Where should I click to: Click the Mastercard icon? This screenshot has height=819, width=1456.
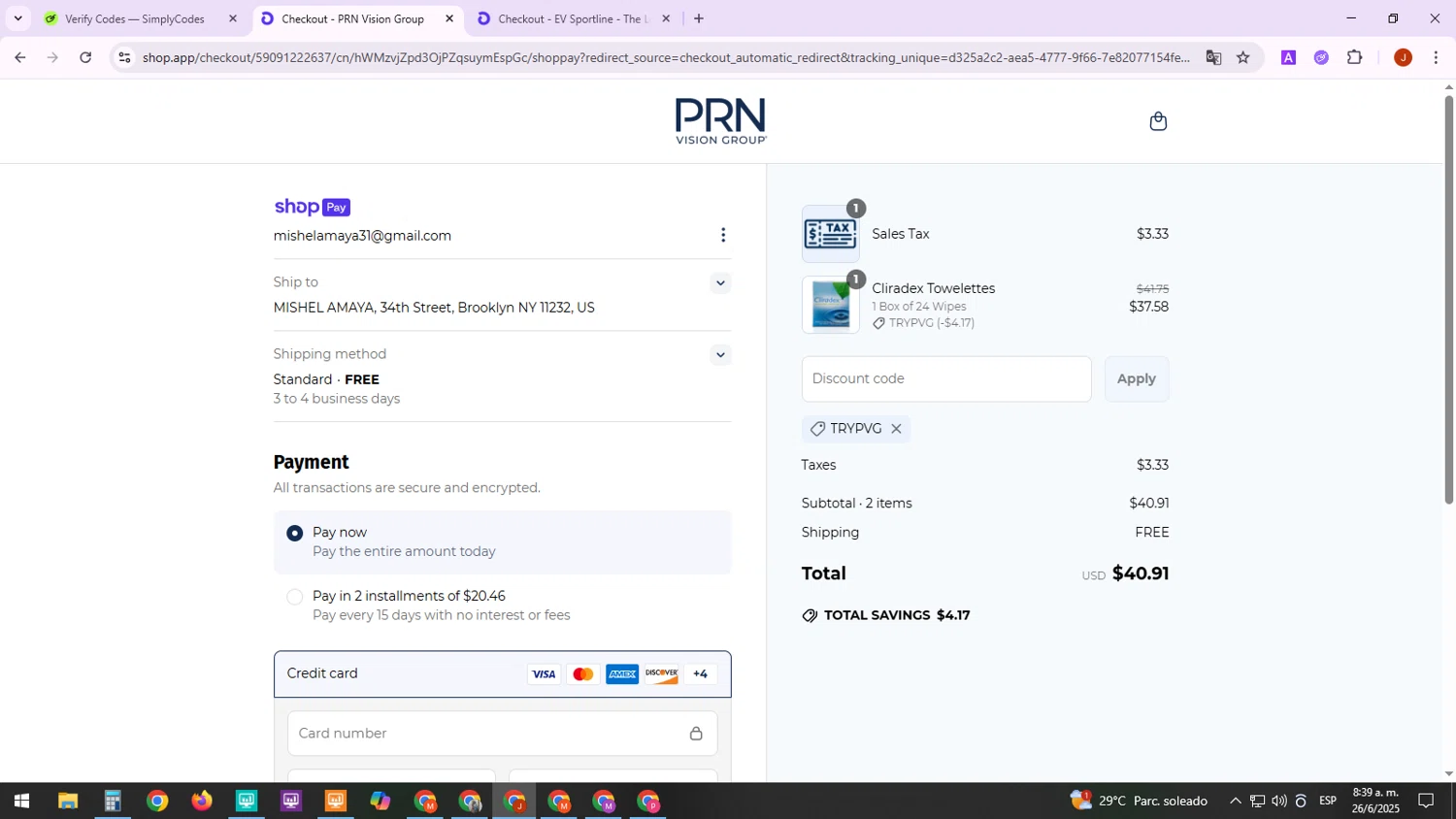(x=582, y=674)
